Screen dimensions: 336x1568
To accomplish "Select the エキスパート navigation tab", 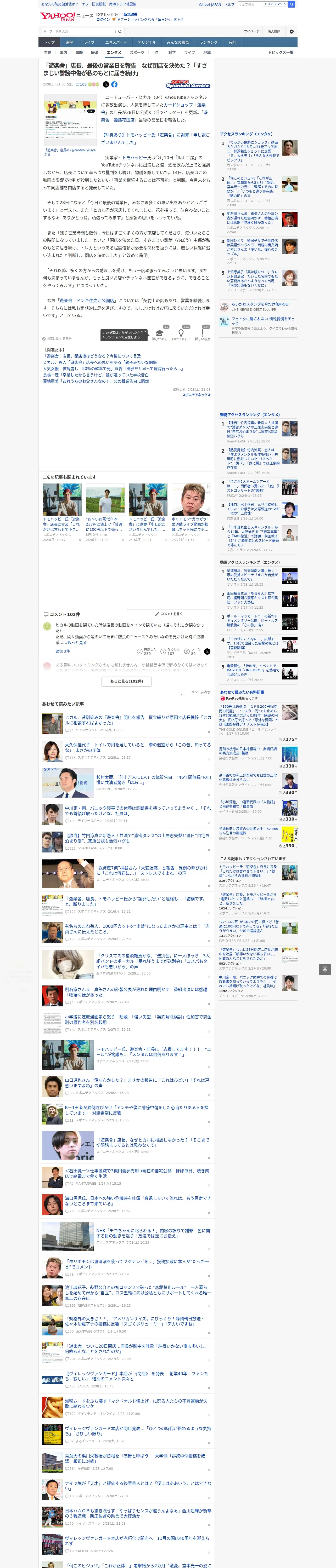I will (116, 43).
